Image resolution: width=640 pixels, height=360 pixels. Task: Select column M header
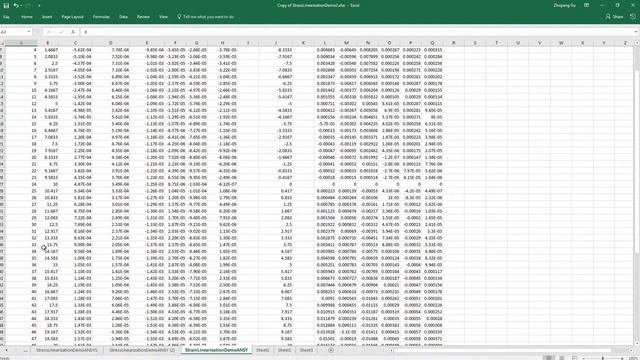tap(346, 43)
